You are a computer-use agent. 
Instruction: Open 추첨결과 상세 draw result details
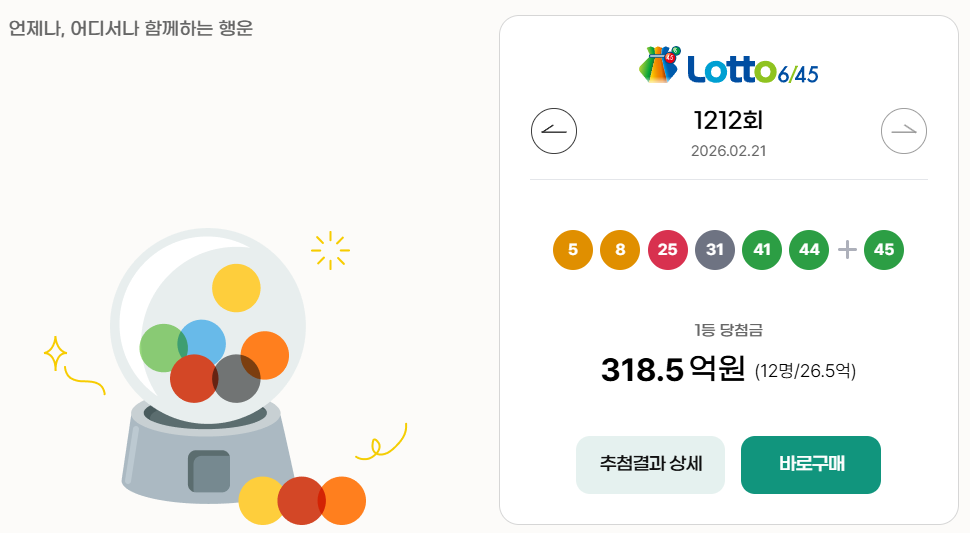tap(650, 465)
